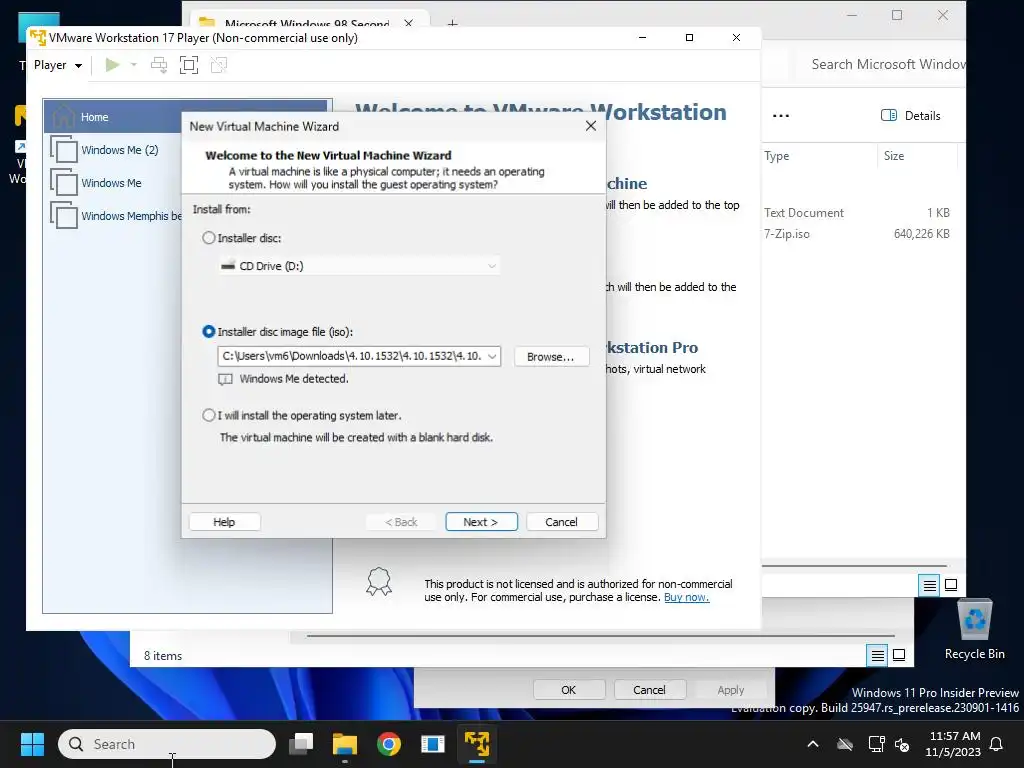Viewport: 1024px width, 768px height.
Task: Click the green Power On play icon
Action: click(x=112, y=65)
